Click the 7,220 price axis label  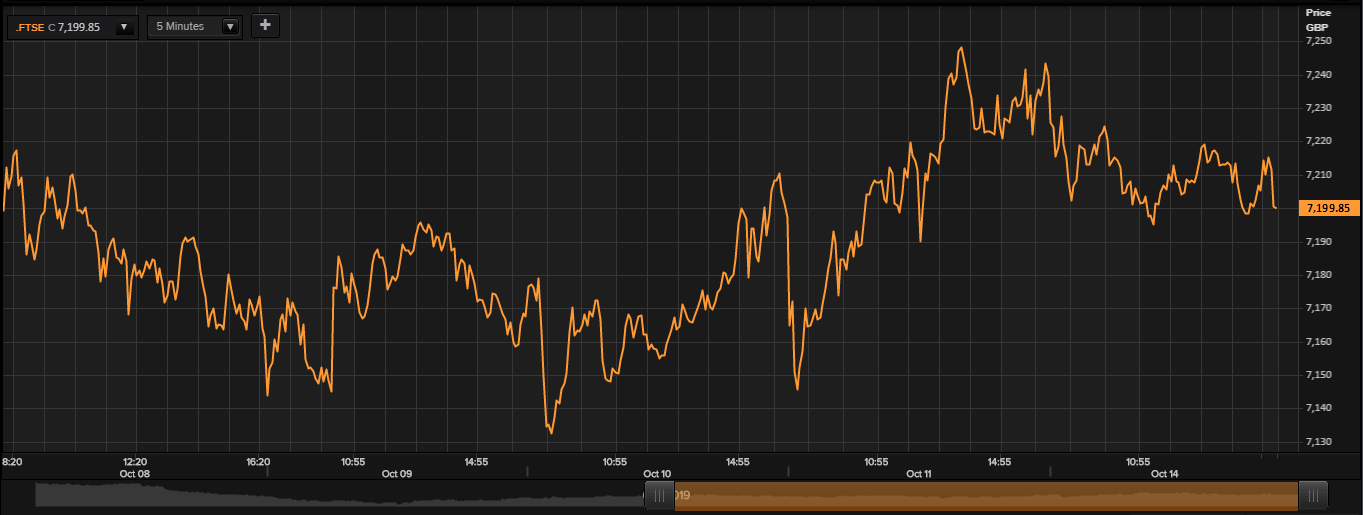(x=1320, y=141)
